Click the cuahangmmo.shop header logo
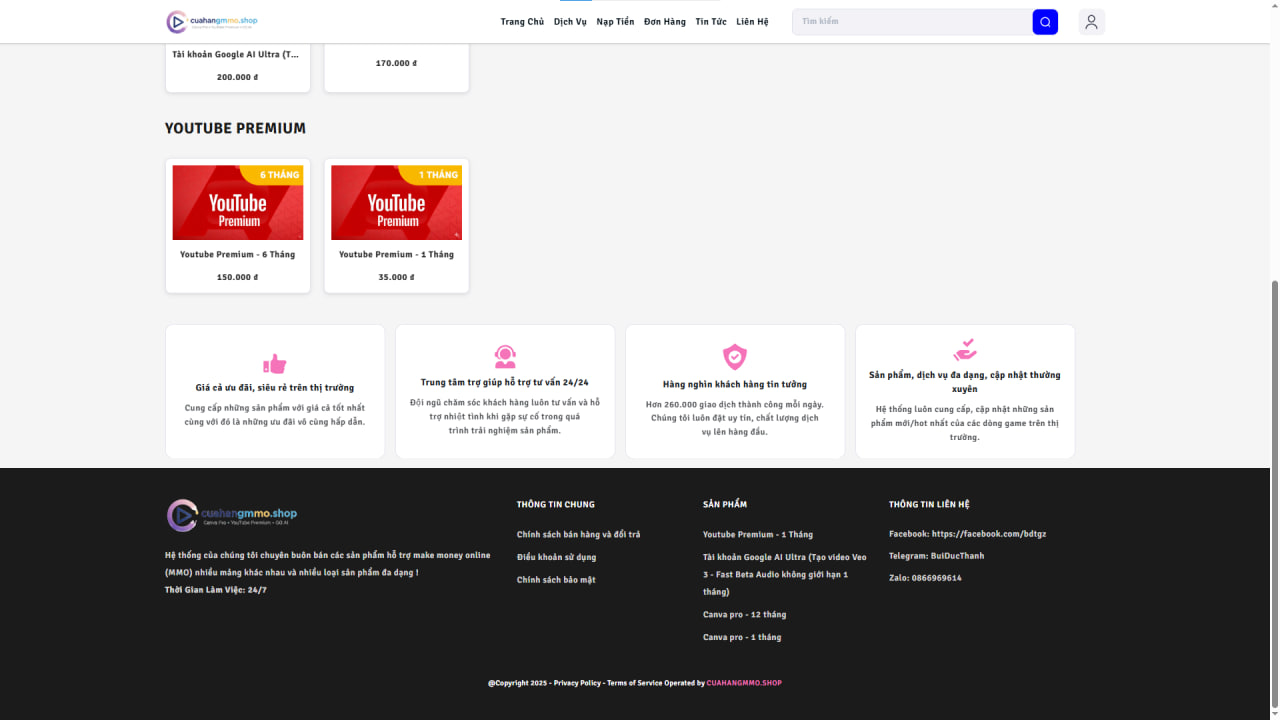 coord(212,22)
